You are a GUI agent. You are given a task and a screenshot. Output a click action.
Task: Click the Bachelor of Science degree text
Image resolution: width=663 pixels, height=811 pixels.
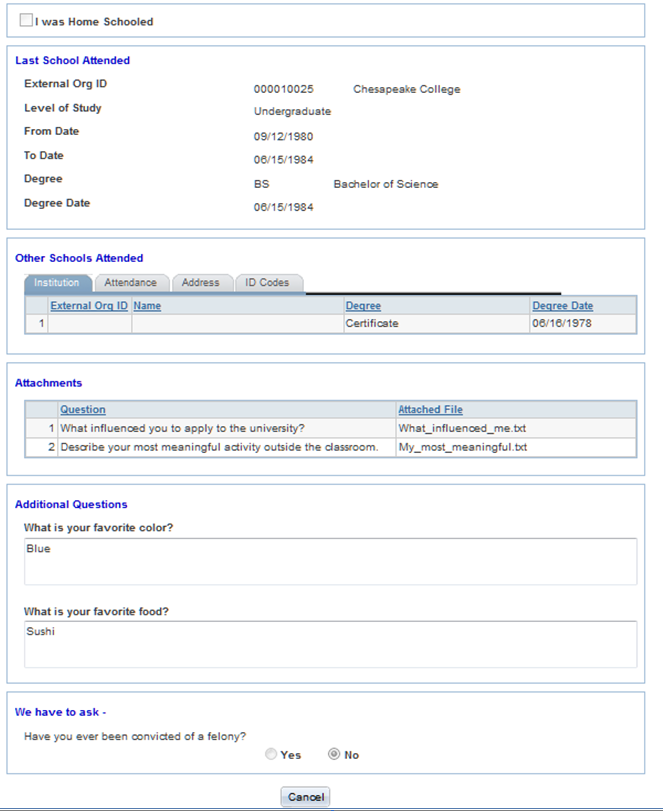click(x=386, y=184)
